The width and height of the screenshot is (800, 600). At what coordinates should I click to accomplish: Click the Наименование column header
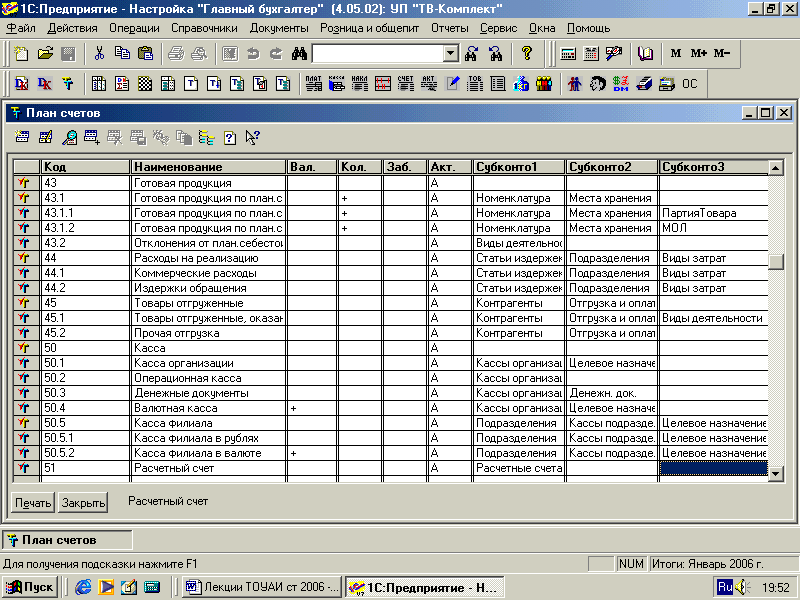tap(209, 167)
